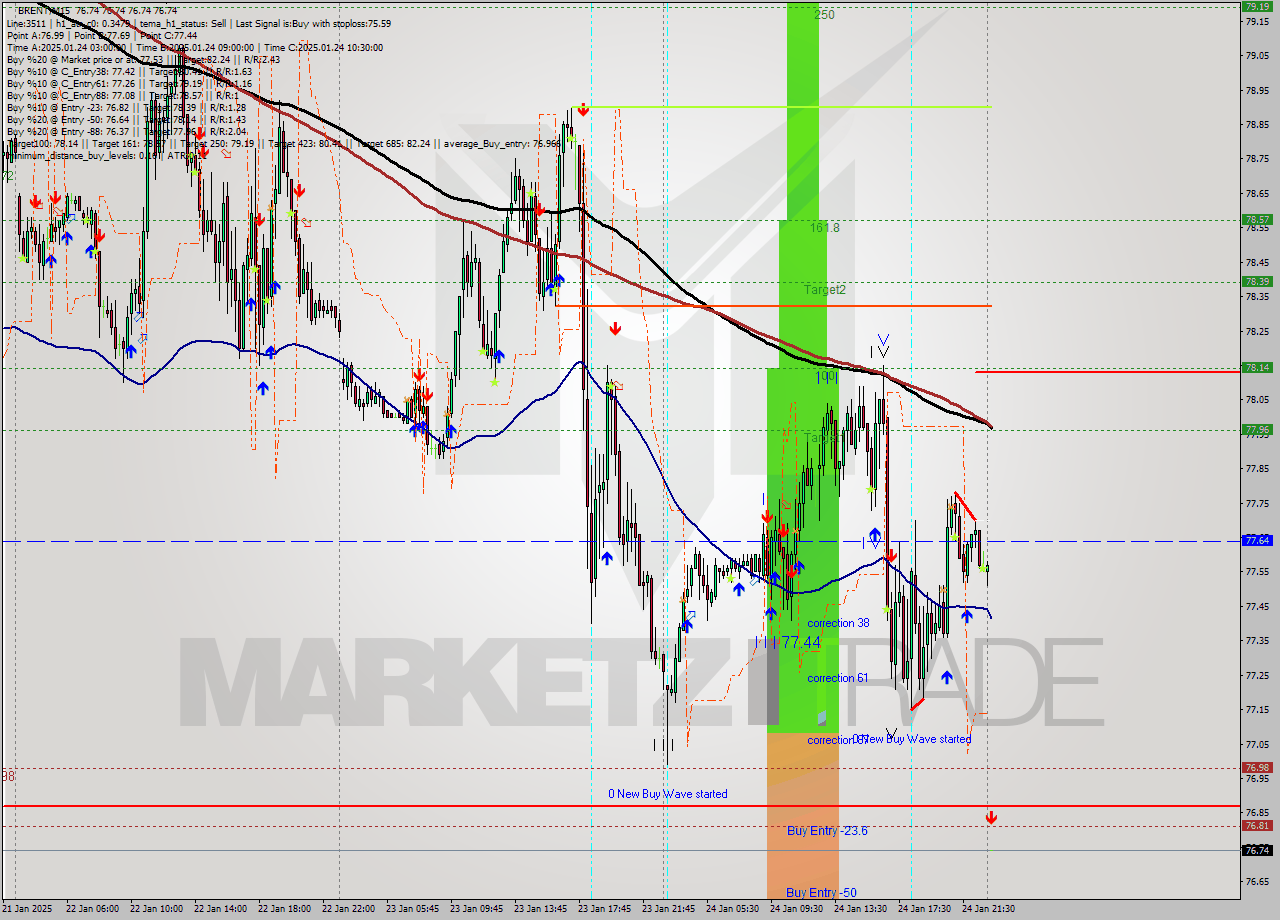Click the double-V marker above the 100 label

(x=883, y=346)
